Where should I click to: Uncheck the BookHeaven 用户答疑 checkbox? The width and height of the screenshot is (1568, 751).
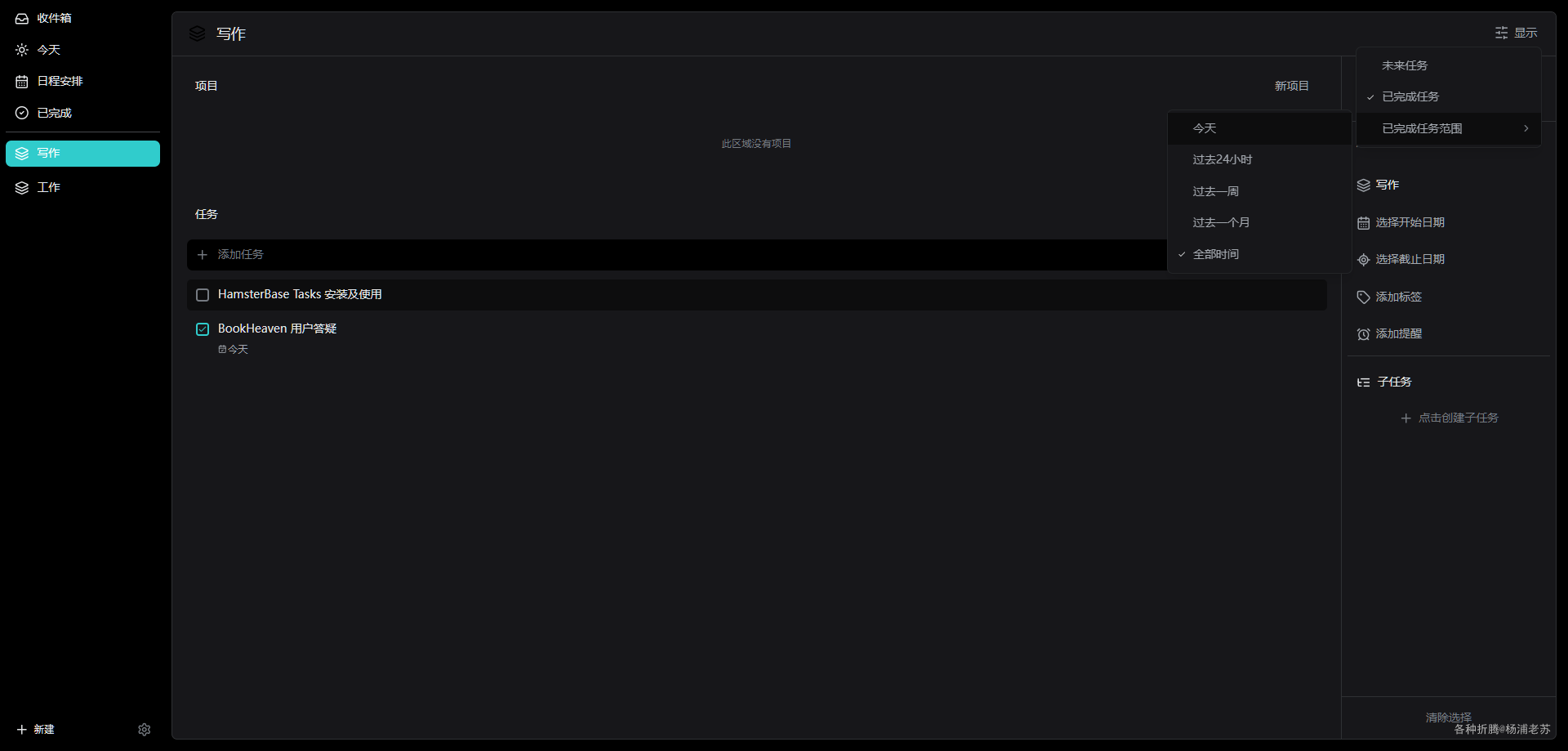pyautogui.click(x=203, y=329)
